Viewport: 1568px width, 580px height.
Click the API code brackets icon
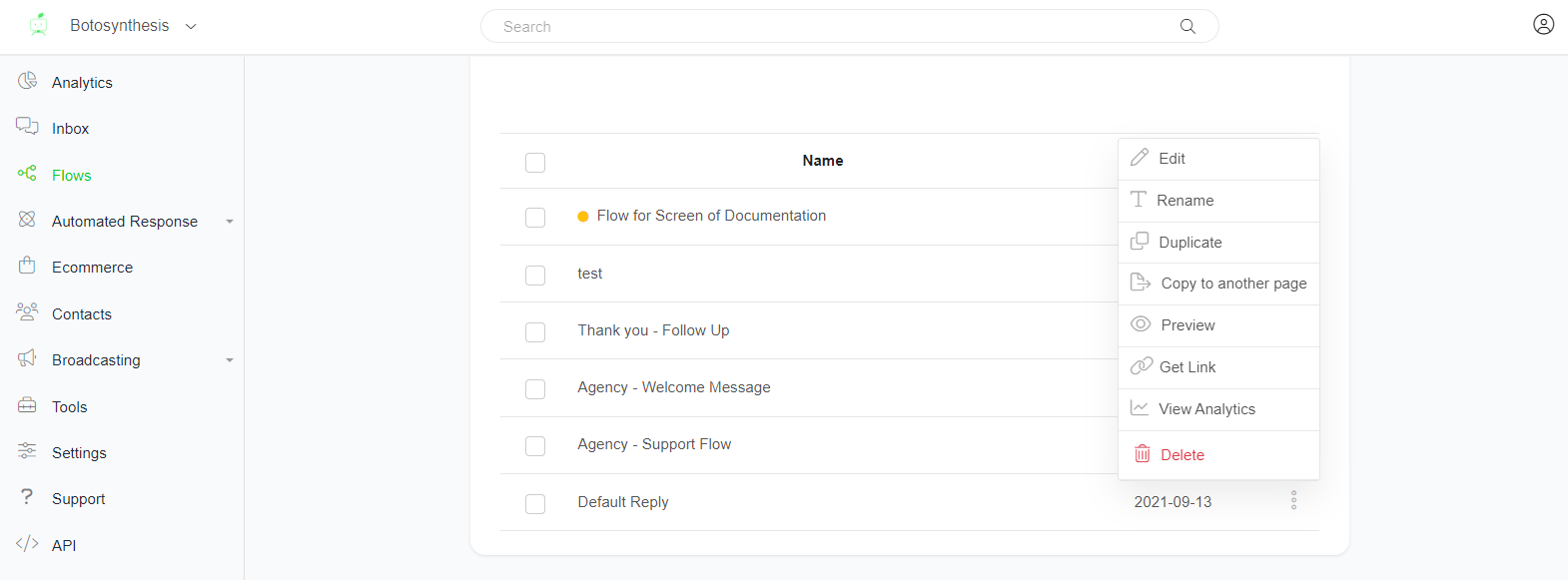click(27, 544)
